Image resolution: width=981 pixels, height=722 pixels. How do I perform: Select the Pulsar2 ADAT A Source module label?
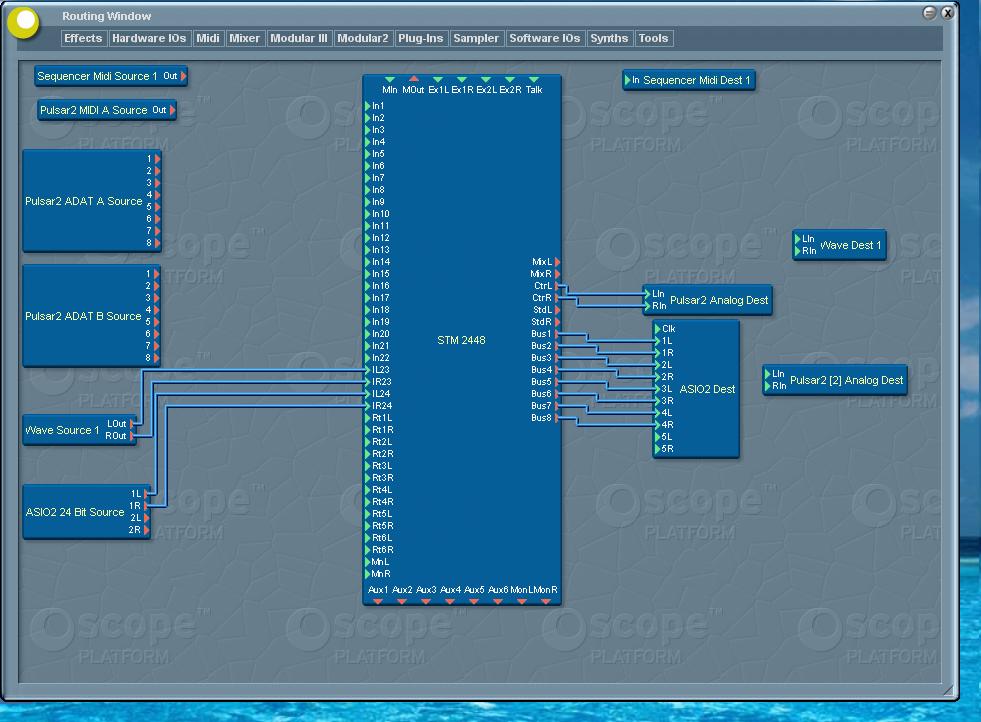tap(84, 201)
